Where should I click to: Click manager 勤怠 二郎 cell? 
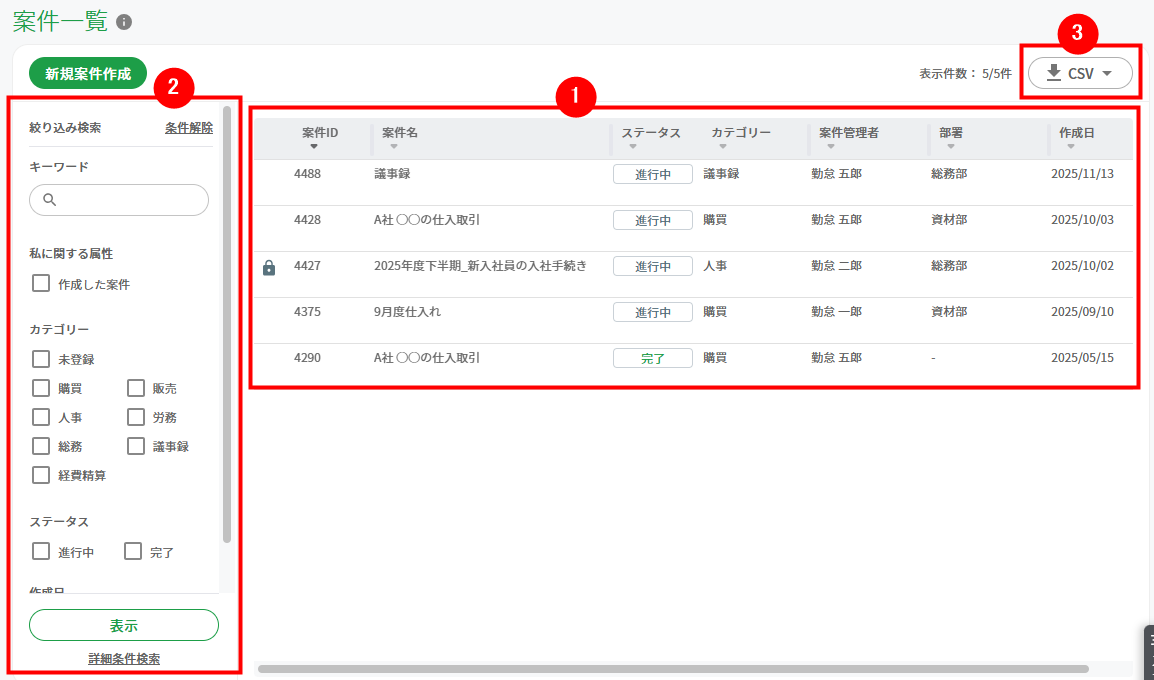point(836,266)
